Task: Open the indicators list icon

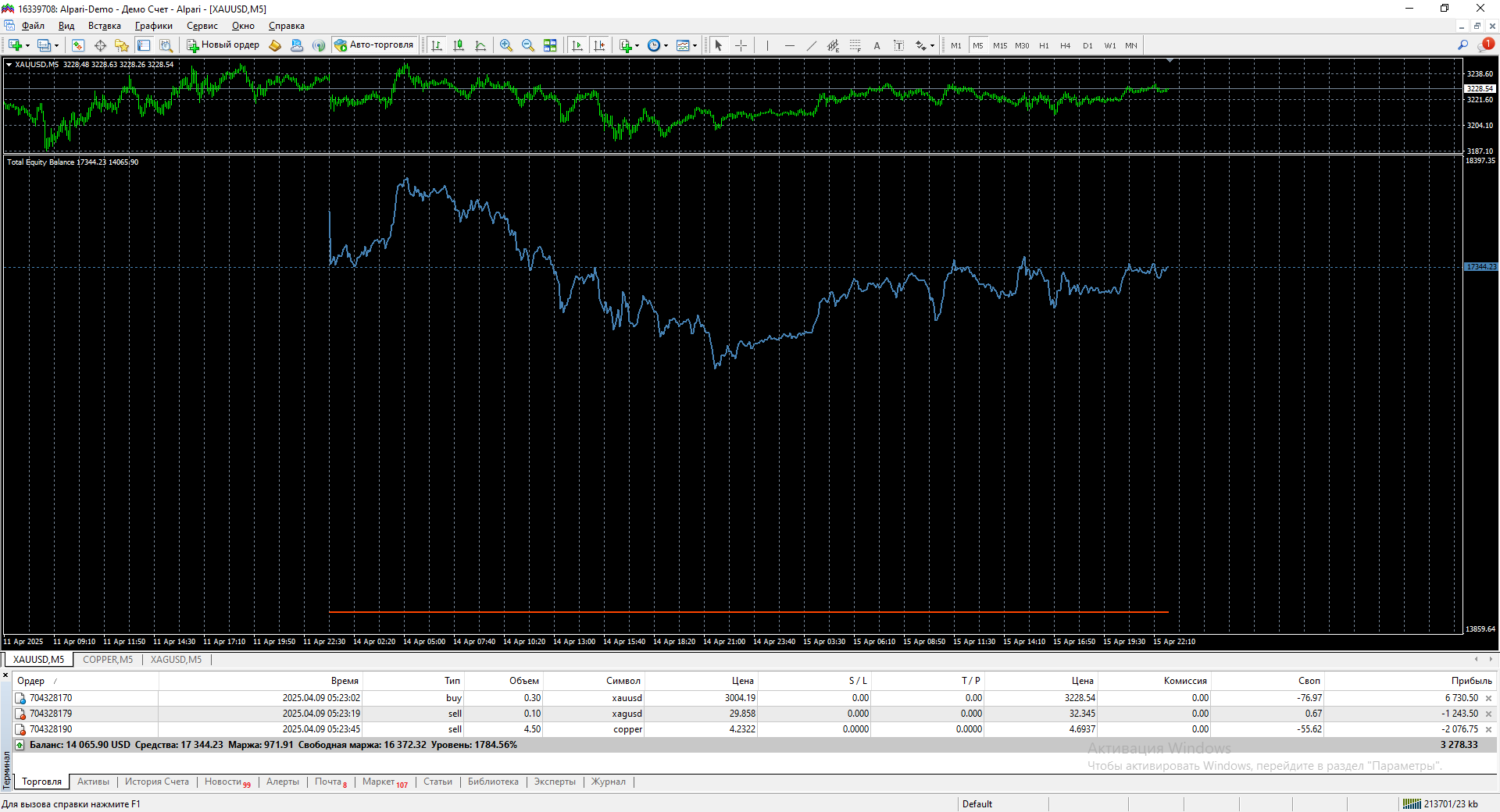Action: coord(625,45)
